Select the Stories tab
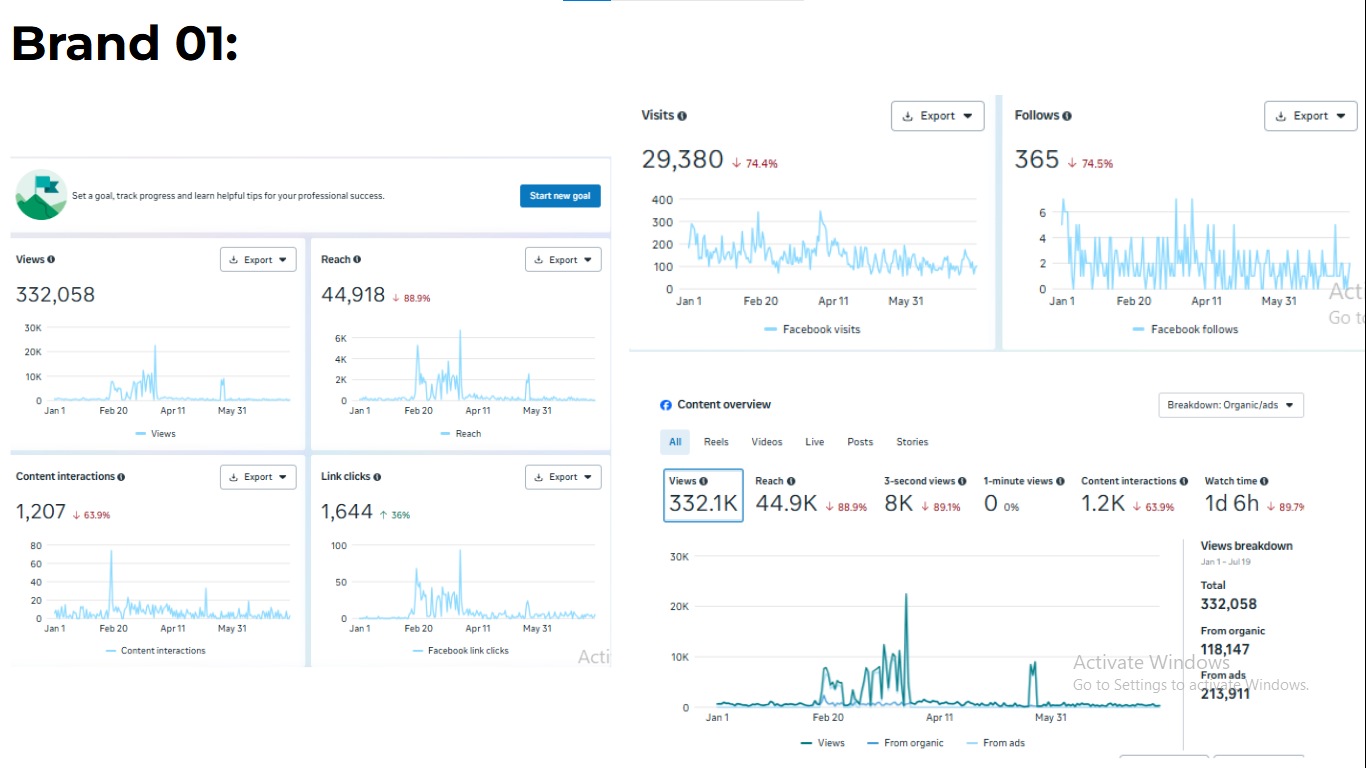The height and width of the screenshot is (768, 1366). point(912,442)
